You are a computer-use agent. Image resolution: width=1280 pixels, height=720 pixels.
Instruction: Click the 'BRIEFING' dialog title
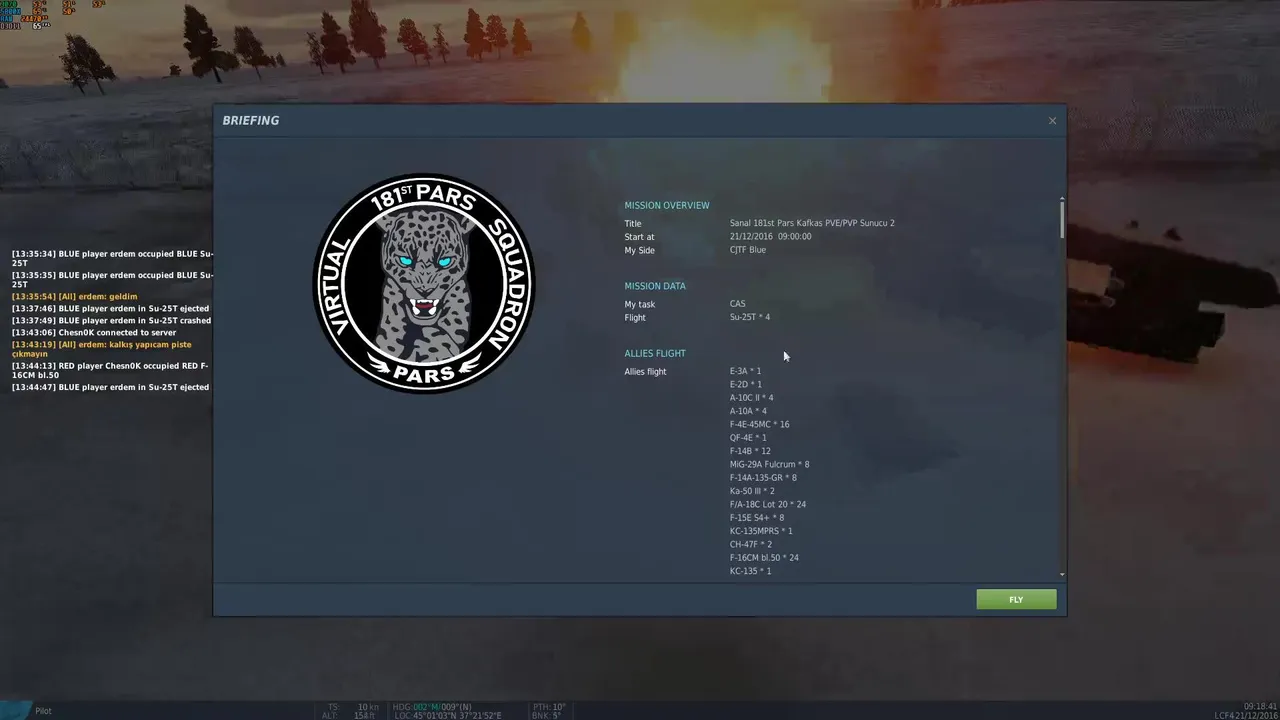tap(251, 120)
